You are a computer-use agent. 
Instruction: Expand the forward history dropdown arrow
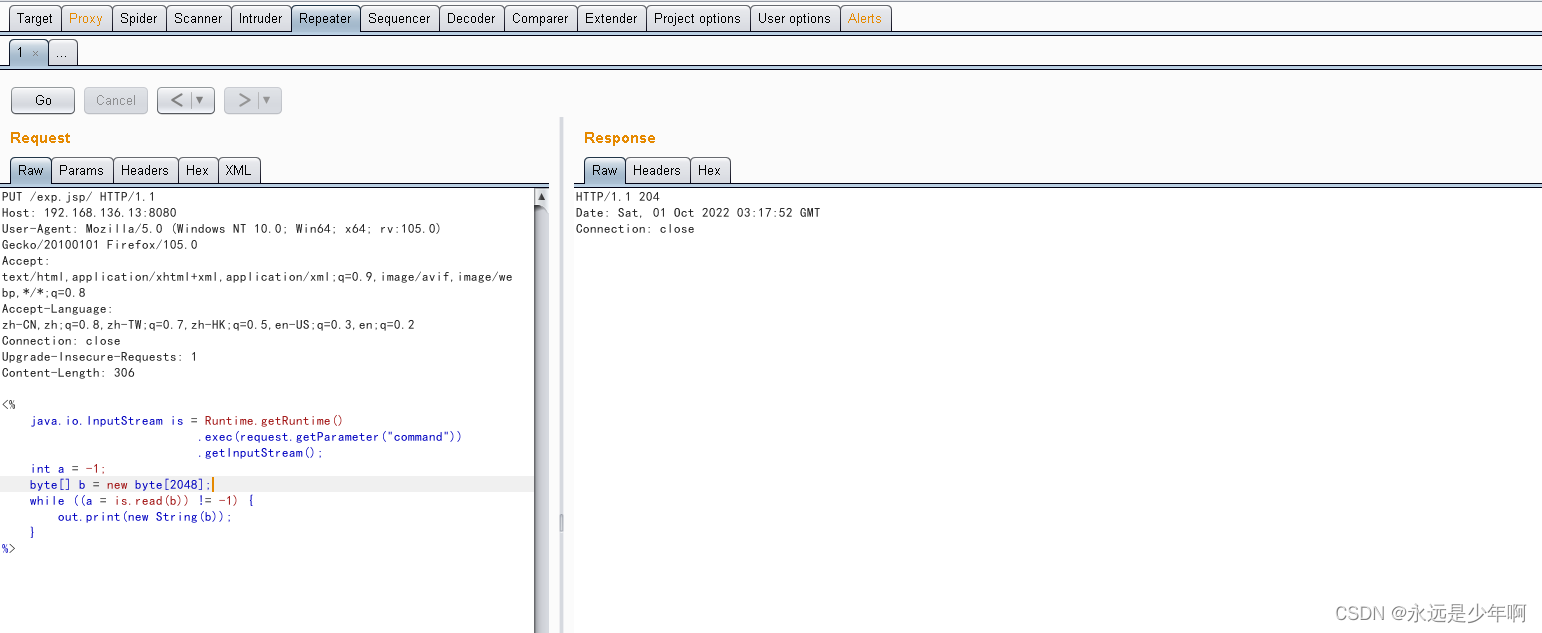click(x=268, y=100)
